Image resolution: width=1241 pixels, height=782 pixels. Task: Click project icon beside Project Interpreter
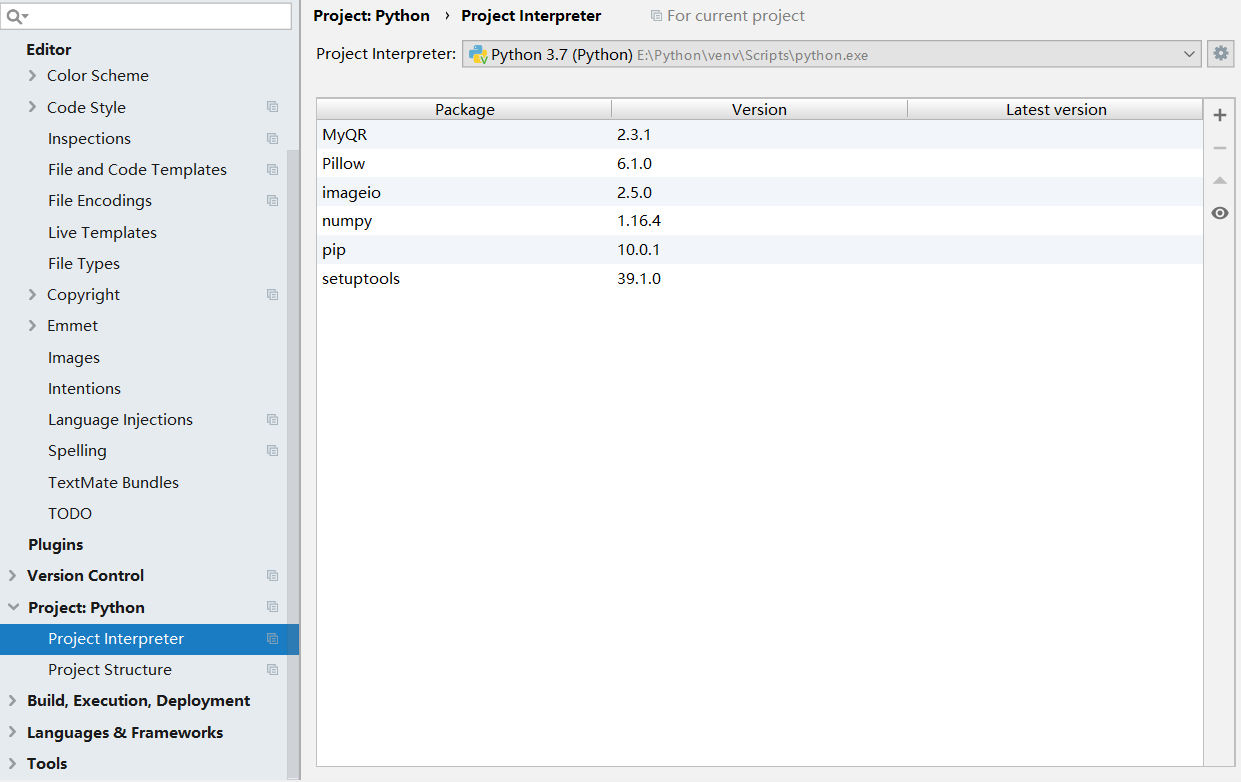[272, 638]
